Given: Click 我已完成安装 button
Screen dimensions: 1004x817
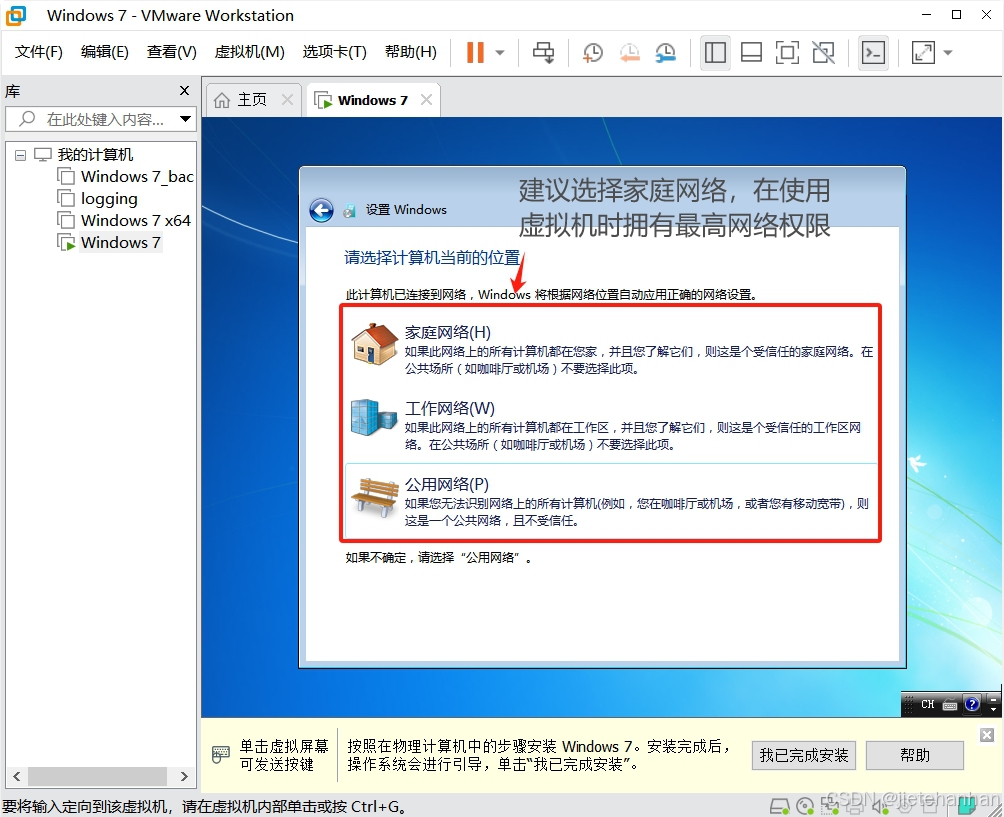Looking at the screenshot, I should 804,756.
